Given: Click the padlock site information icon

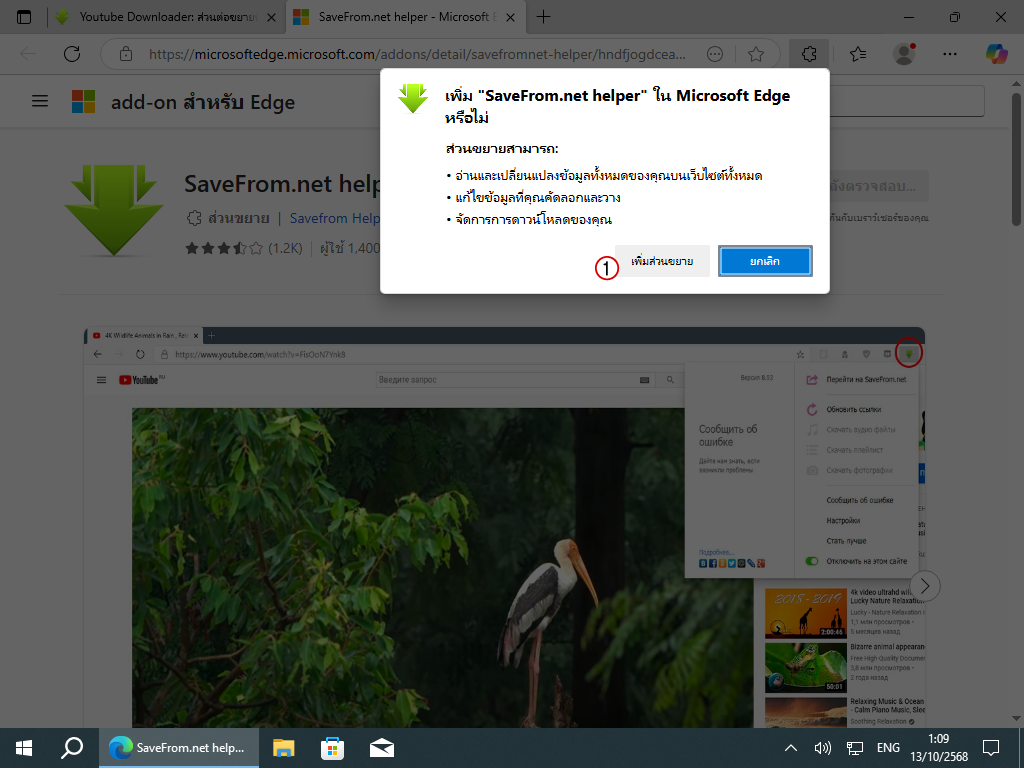Looking at the screenshot, I should pos(125,54).
